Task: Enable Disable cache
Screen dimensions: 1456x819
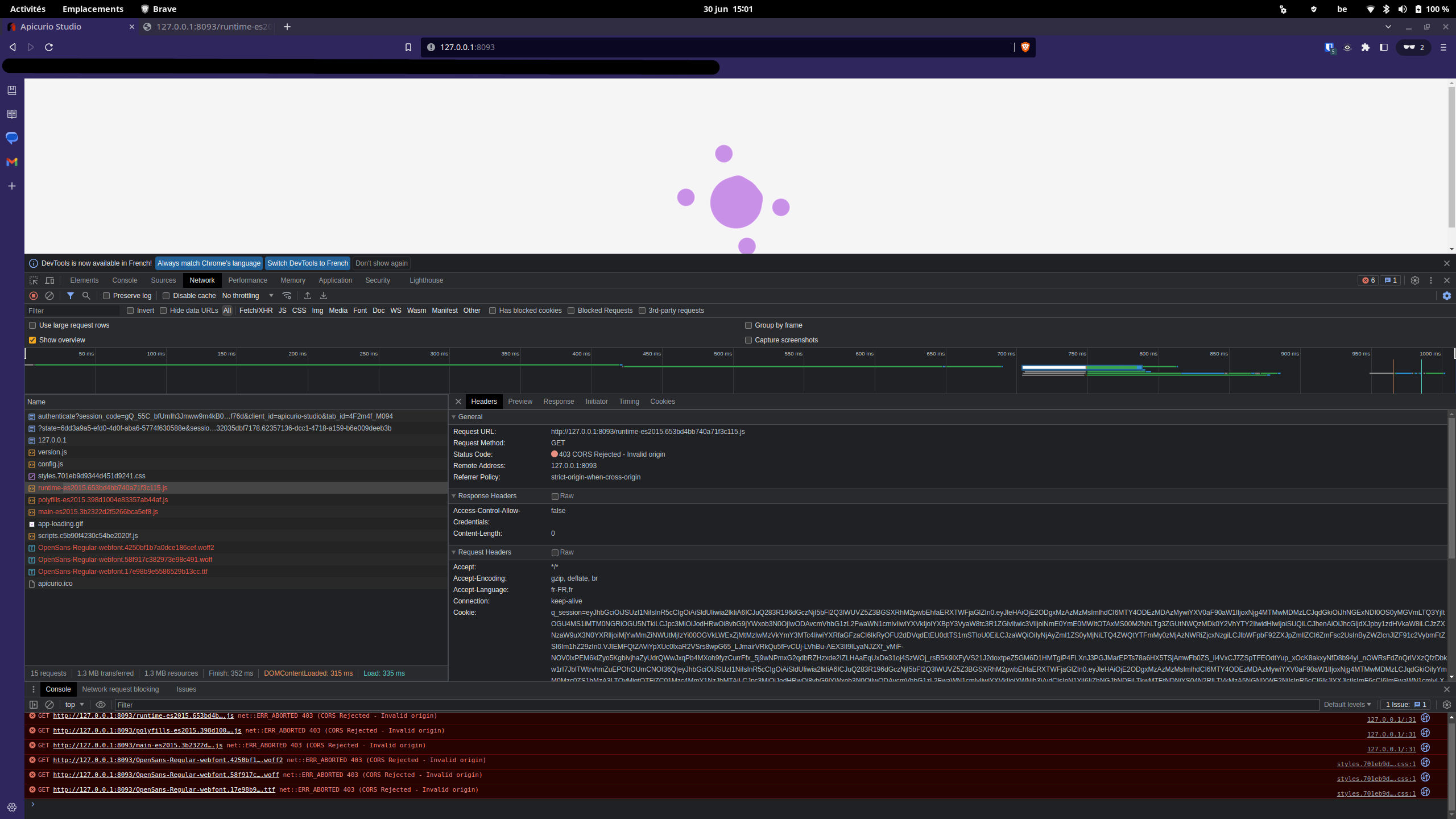Action: (166, 296)
